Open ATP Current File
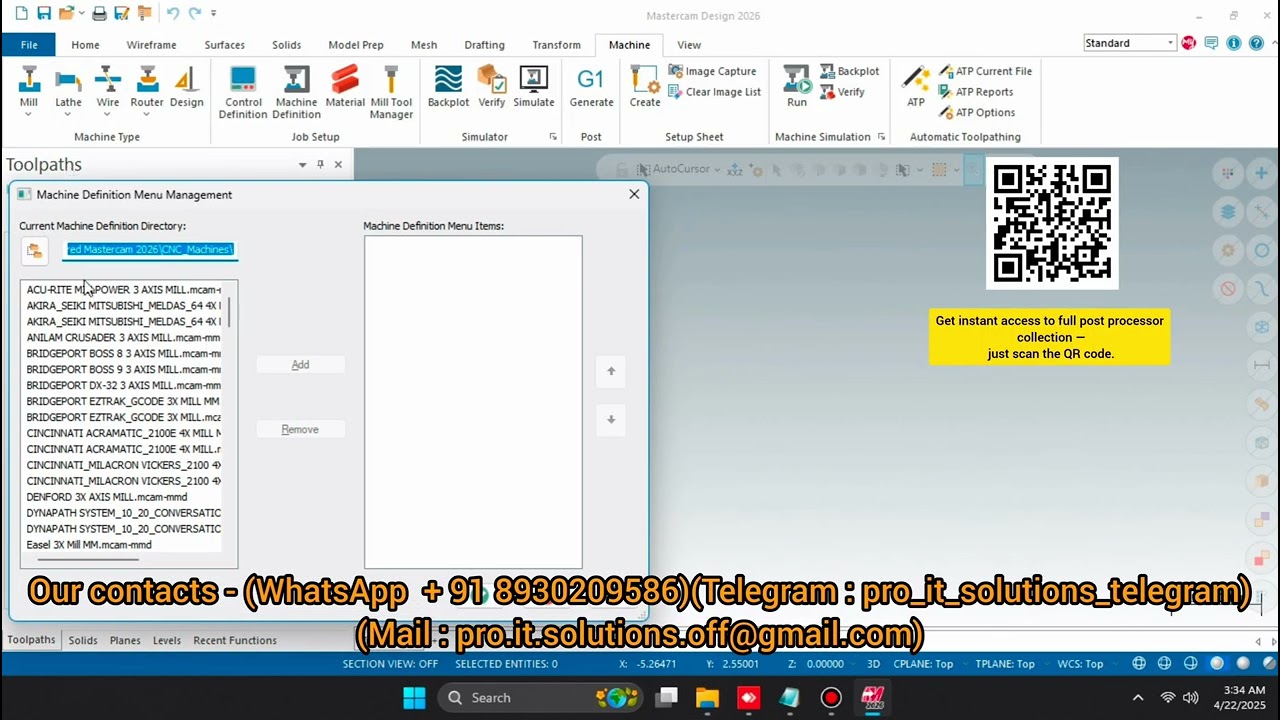 coord(985,71)
